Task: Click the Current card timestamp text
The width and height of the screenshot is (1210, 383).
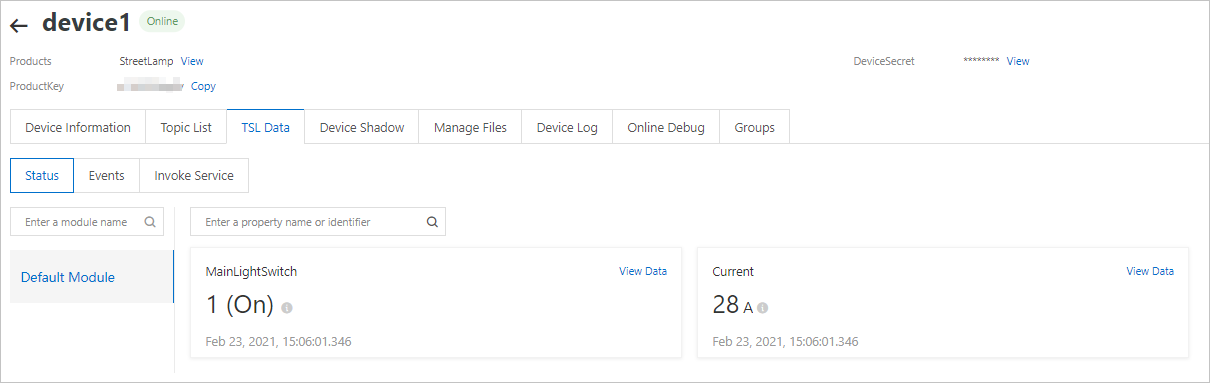Action: pyautogui.click(x=785, y=342)
